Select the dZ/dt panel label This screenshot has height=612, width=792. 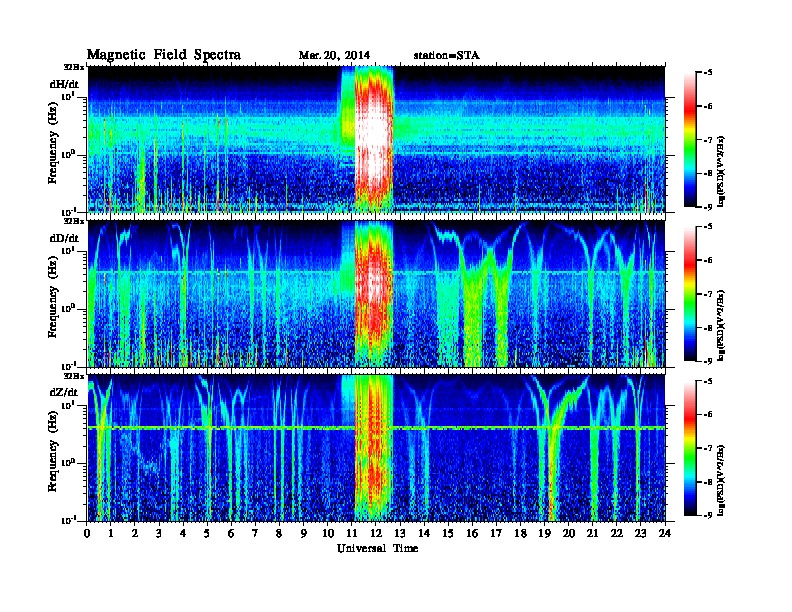64,392
